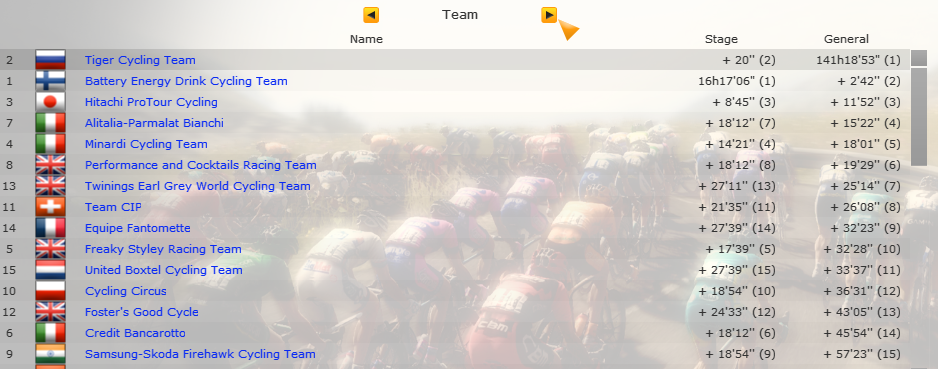This screenshot has height=369, width=938.
Task: Click the vertical scrollbar thumb
Action: coord(919,117)
